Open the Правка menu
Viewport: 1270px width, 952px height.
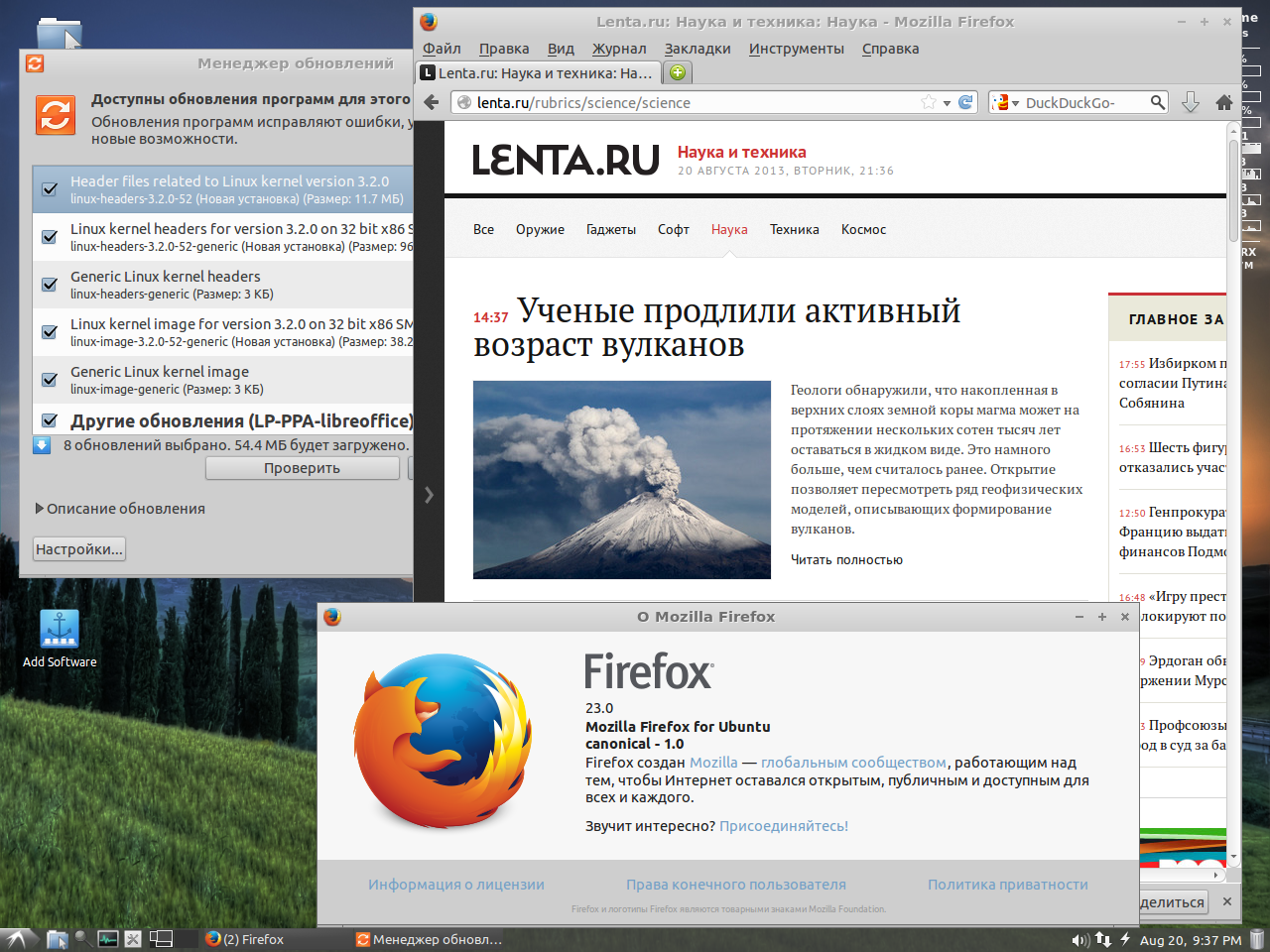(x=504, y=49)
